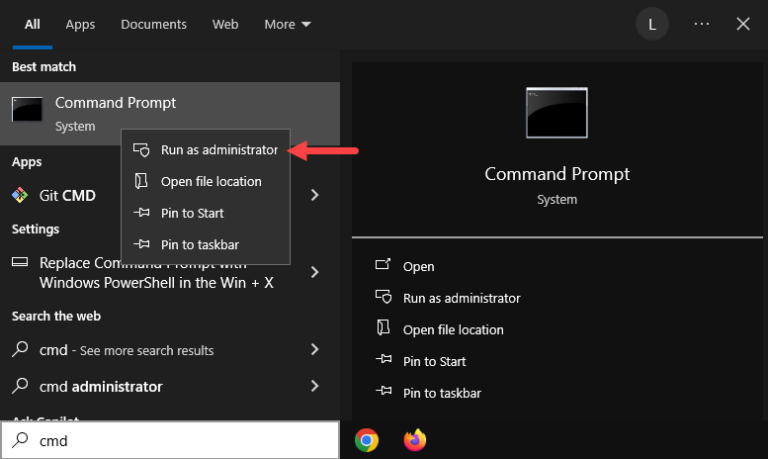Image resolution: width=768 pixels, height=459 pixels.
Task: Switch to the Documents tab
Action: coord(153,24)
